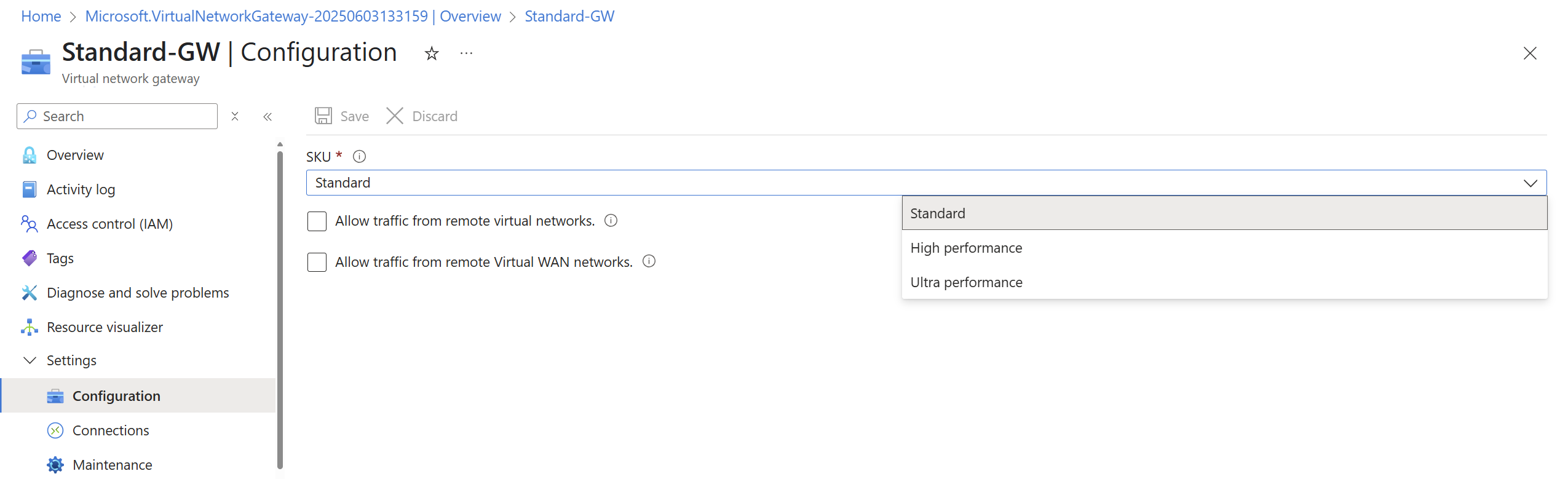Collapse the Settings section

(x=30, y=360)
